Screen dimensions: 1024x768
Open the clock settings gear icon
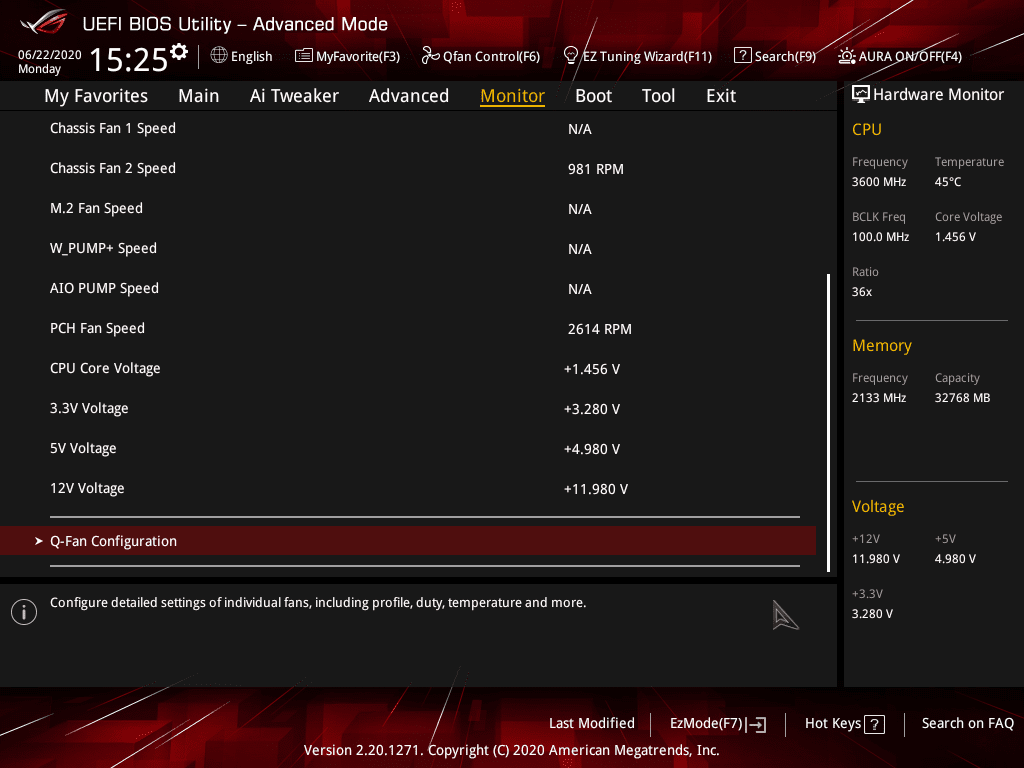tap(178, 52)
